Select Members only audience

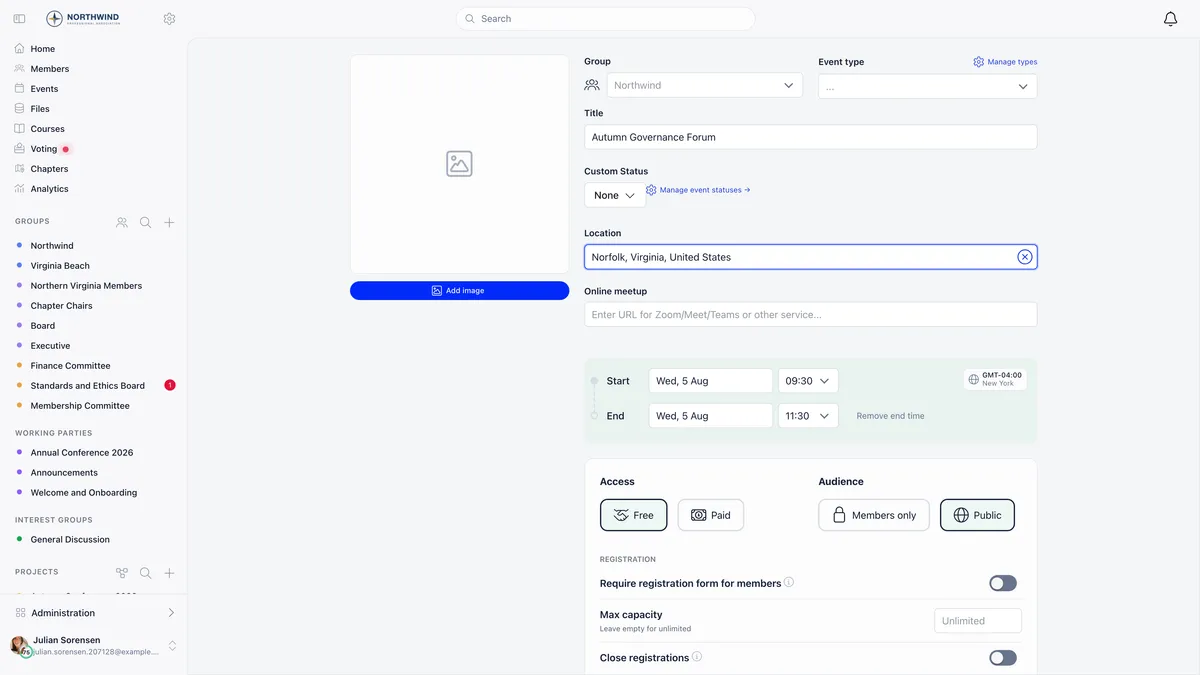tap(874, 515)
